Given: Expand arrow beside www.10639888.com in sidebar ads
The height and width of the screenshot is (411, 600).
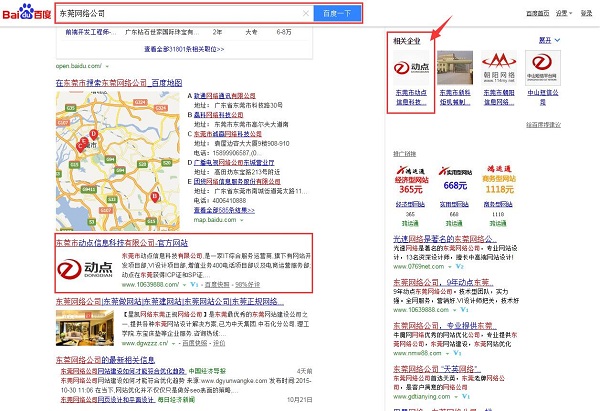Looking at the screenshot, I should click(455, 310).
